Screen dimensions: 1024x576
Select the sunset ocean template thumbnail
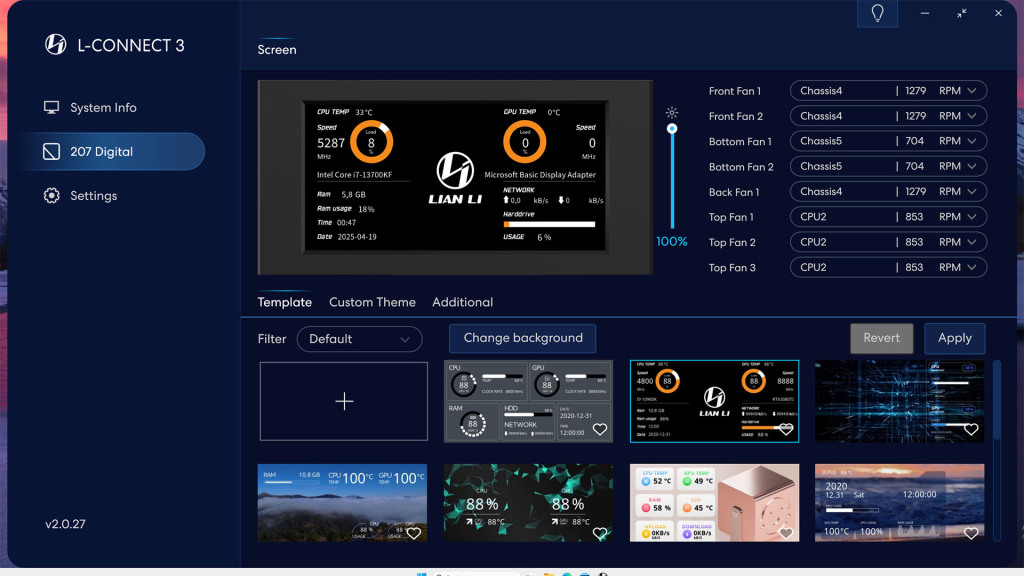[900, 503]
